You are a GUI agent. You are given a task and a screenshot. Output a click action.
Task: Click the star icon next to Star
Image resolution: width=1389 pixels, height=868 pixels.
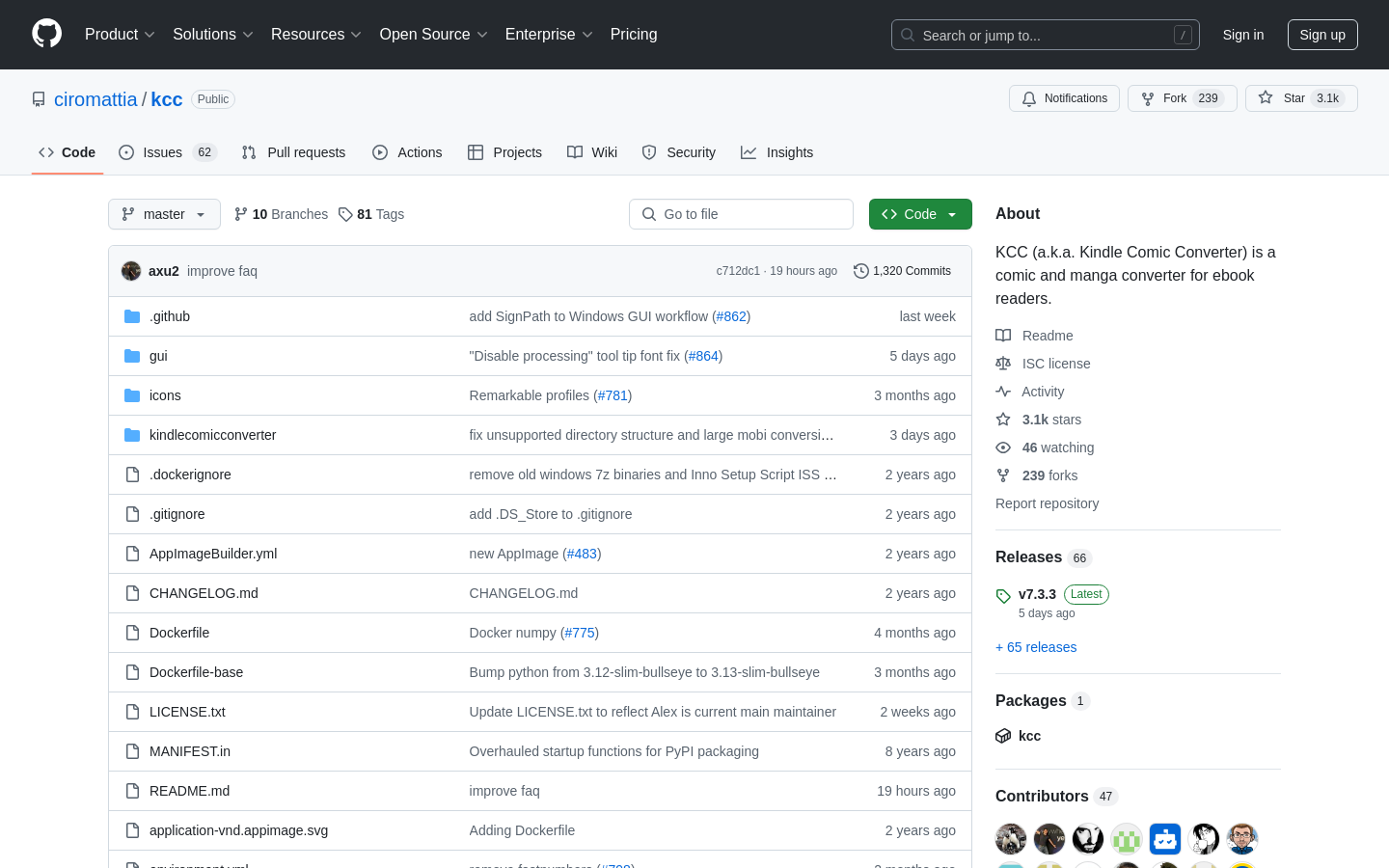[x=1266, y=98]
